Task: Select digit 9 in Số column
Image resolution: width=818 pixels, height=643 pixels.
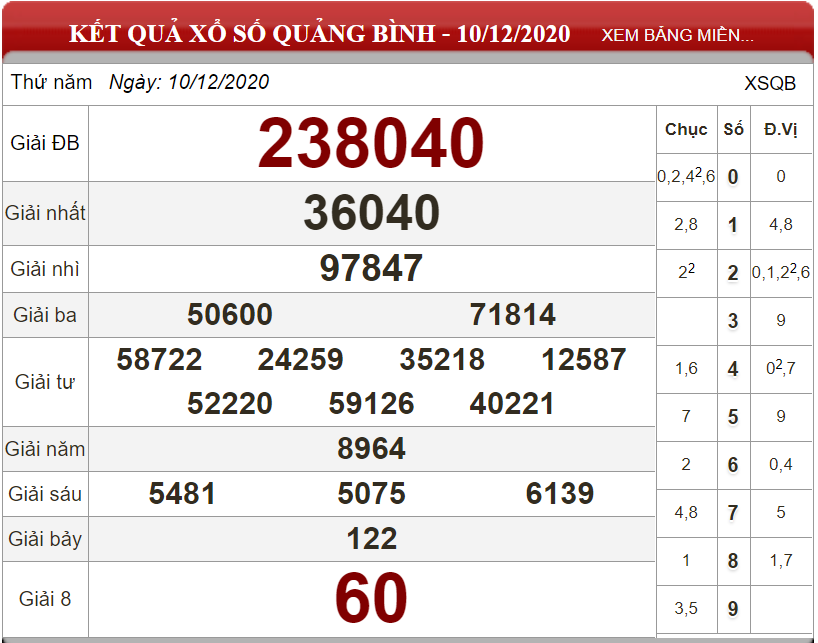Action: [x=733, y=609]
